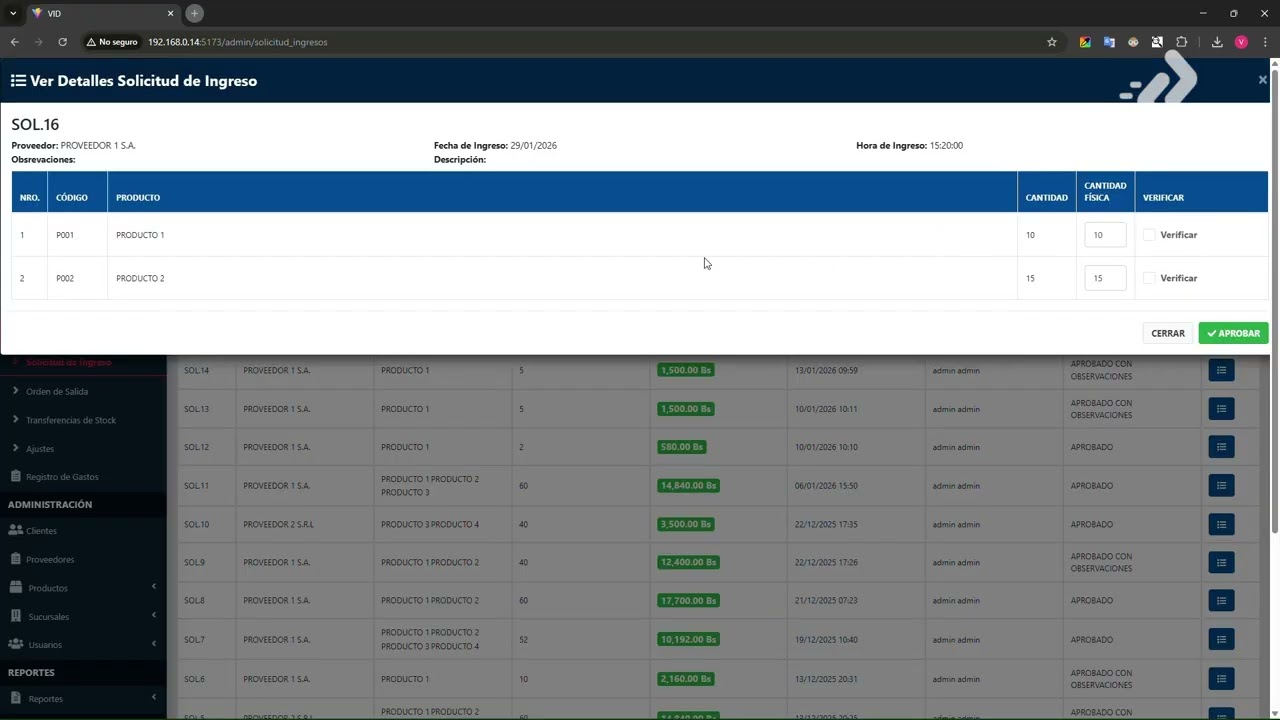This screenshot has width=1280, height=720.
Task: Bookmark page with star icon
Action: point(1052,42)
